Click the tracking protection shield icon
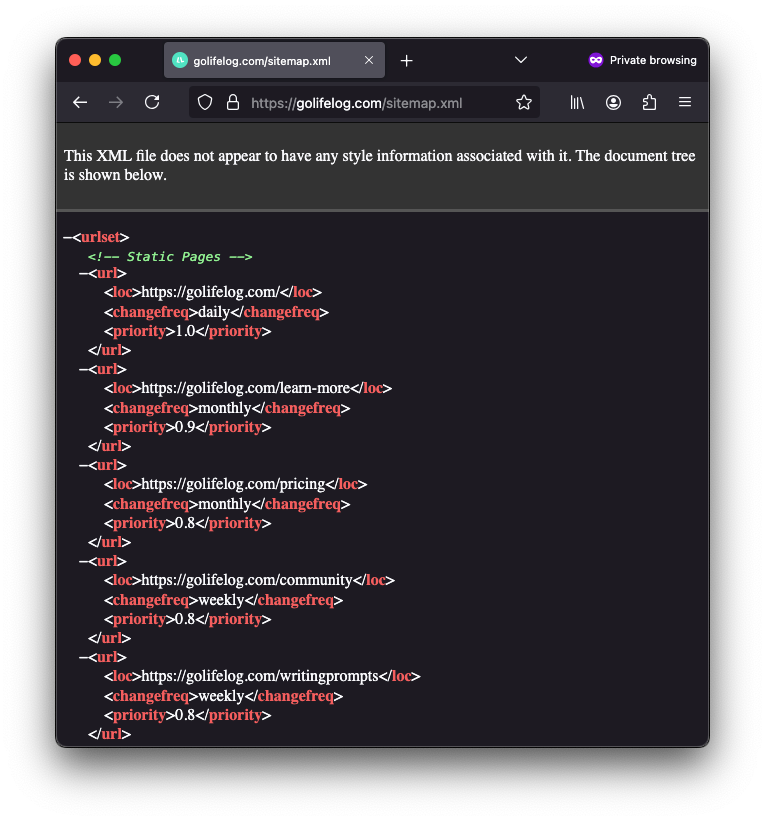Viewport: 765px width, 821px height. point(205,102)
